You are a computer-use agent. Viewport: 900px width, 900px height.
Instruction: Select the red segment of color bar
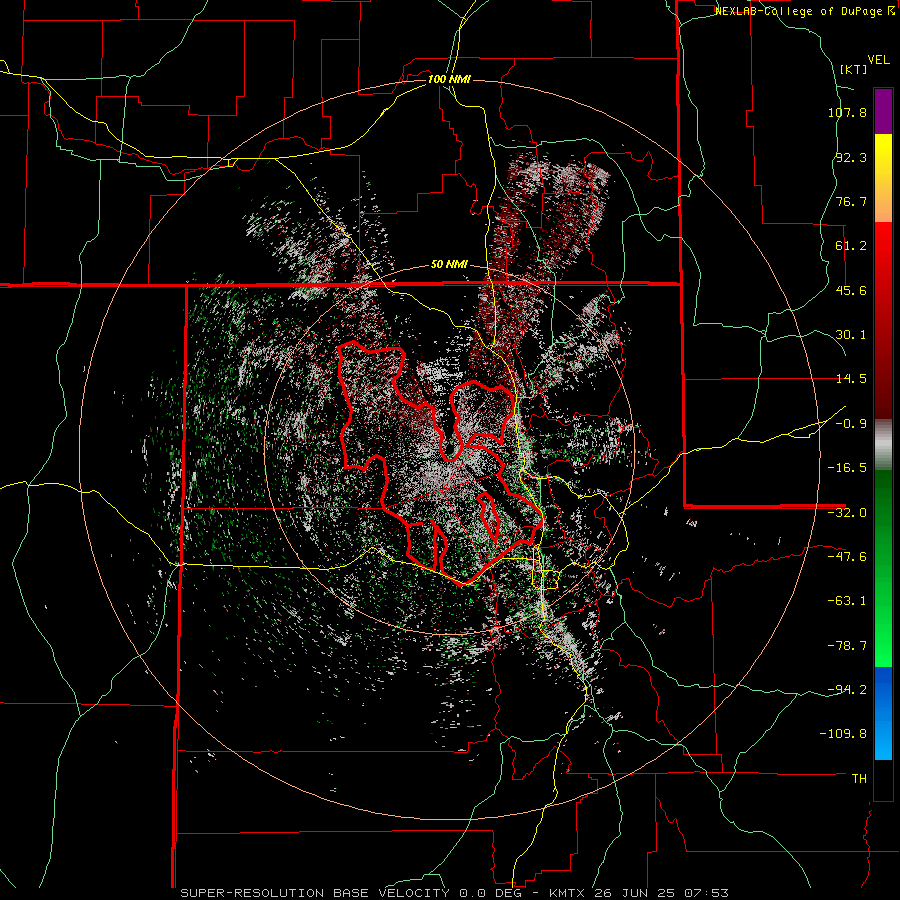click(883, 320)
